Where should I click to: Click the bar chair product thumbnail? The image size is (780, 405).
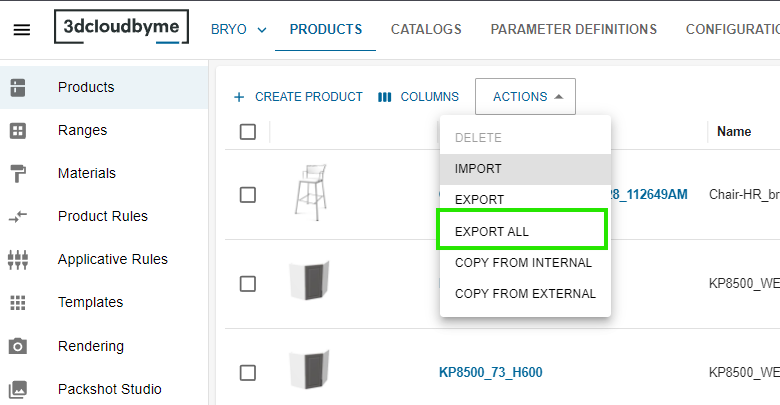pyautogui.click(x=310, y=193)
